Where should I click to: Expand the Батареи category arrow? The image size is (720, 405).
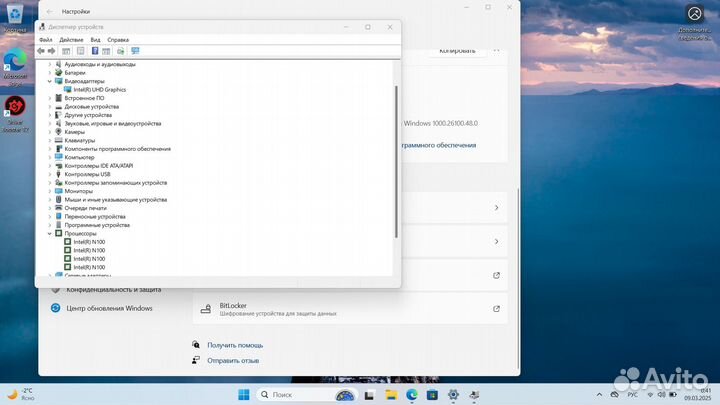click(x=50, y=73)
